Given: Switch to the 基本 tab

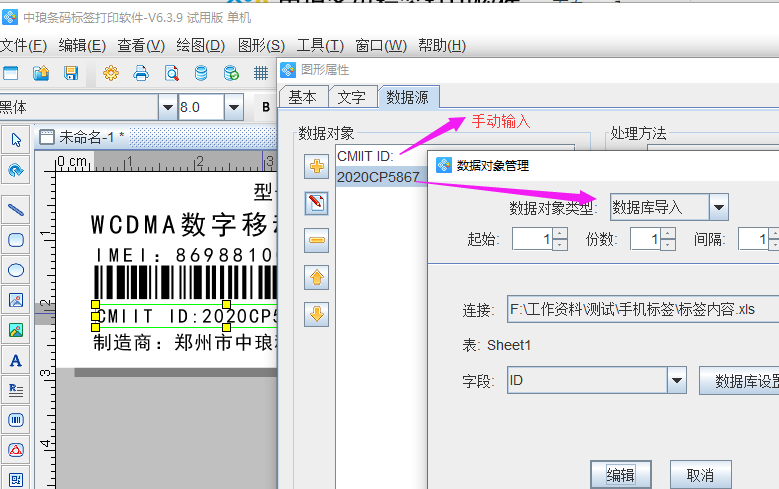Looking at the screenshot, I should click(302, 97).
